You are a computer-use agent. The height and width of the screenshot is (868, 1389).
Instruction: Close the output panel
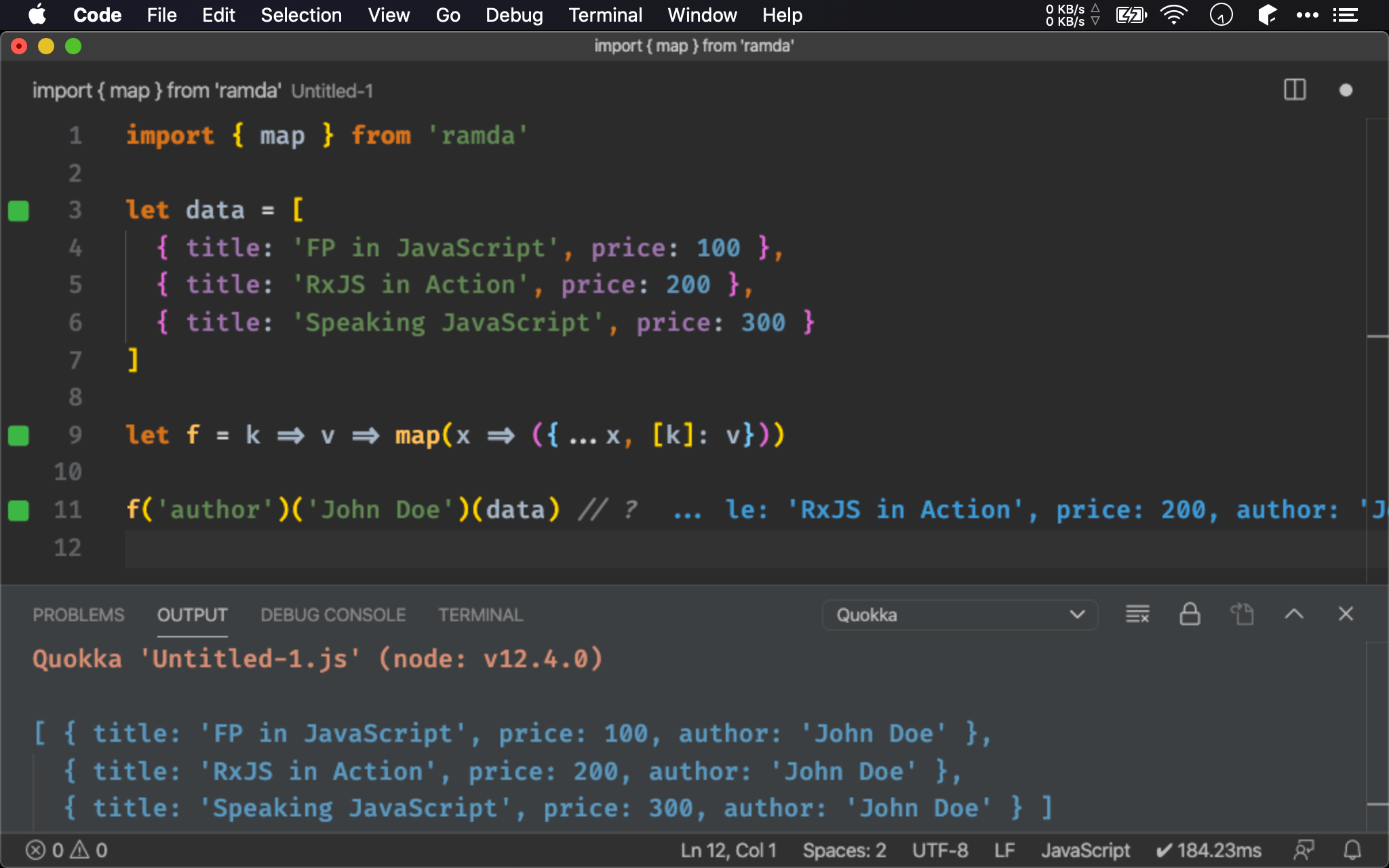point(1346,614)
